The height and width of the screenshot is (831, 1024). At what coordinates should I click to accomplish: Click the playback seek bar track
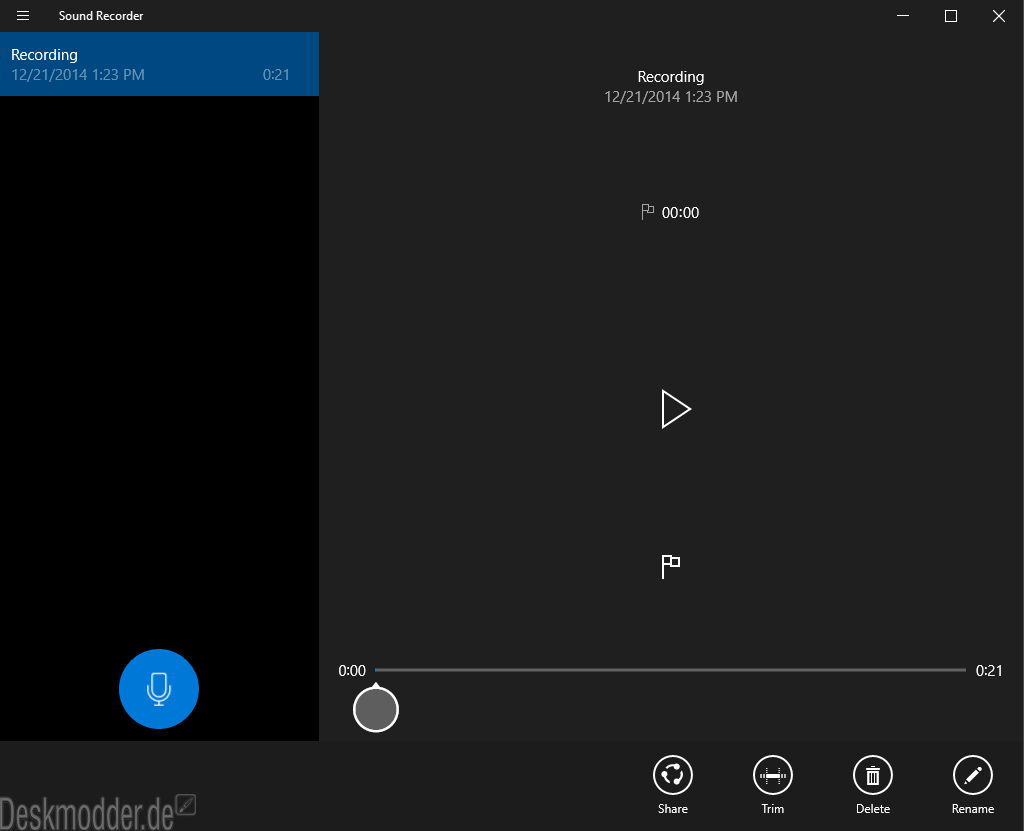click(x=670, y=670)
